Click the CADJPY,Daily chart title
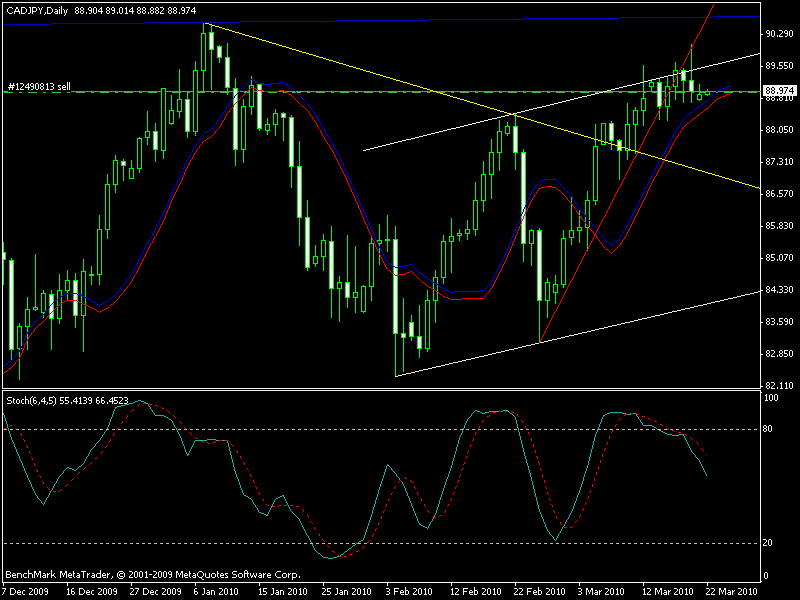This screenshot has width=800, height=600. pos(37,11)
